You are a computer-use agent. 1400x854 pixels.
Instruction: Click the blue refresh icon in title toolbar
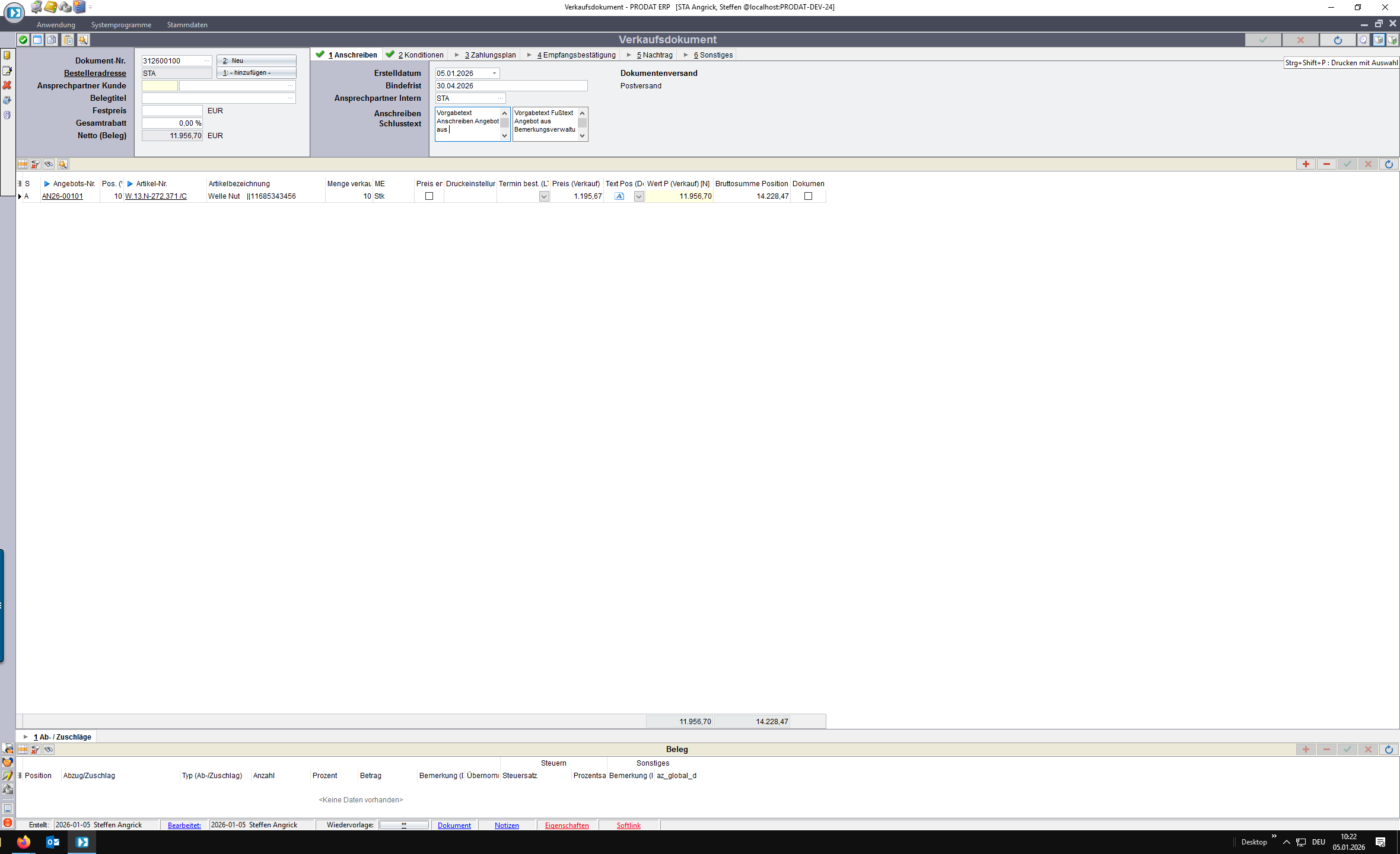[x=1337, y=40]
